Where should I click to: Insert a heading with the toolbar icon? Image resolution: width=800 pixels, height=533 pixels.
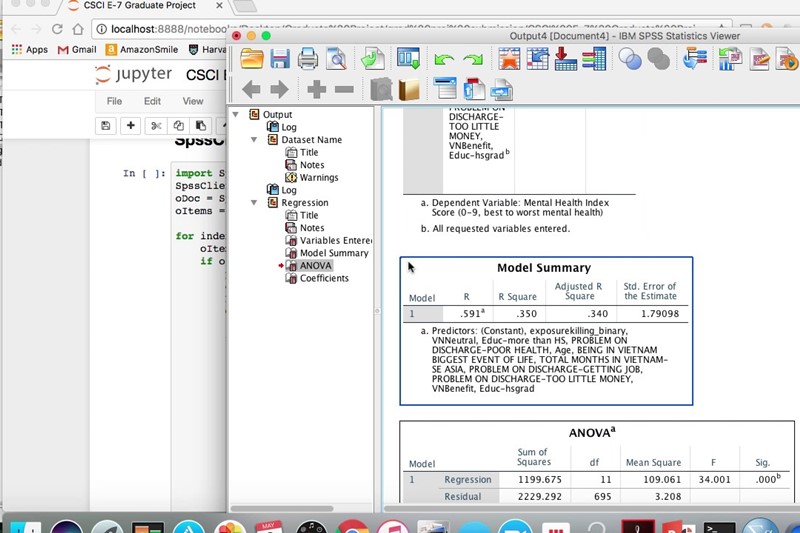(445, 88)
